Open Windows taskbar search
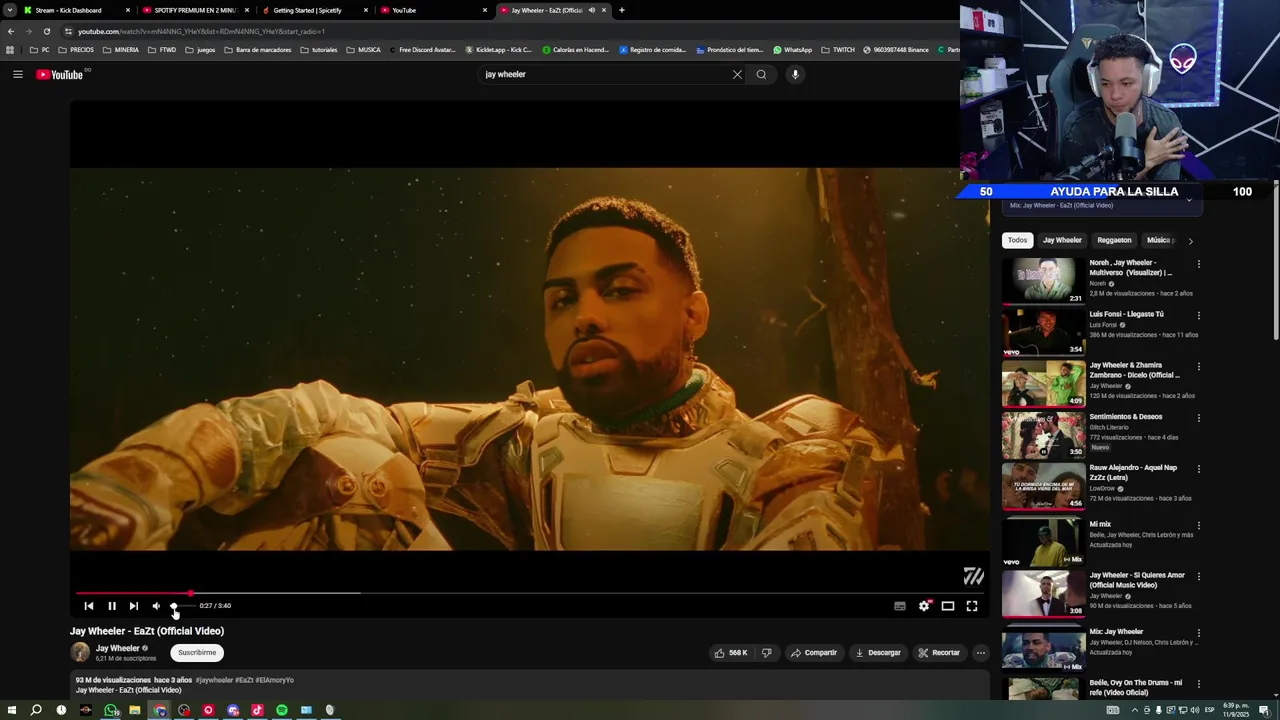This screenshot has width=1280, height=720. click(36, 710)
